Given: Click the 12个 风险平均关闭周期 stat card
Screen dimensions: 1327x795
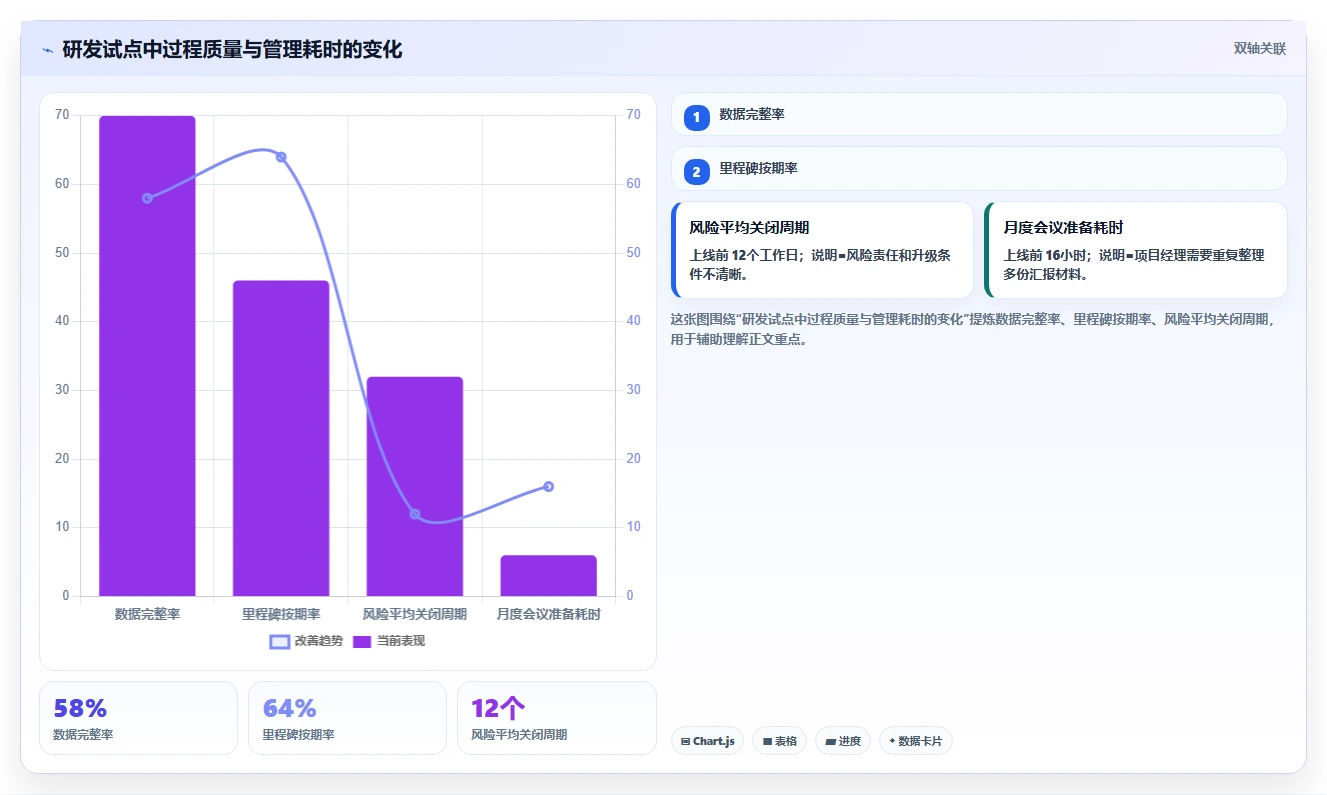Looking at the screenshot, I should (x=556, y=718).
